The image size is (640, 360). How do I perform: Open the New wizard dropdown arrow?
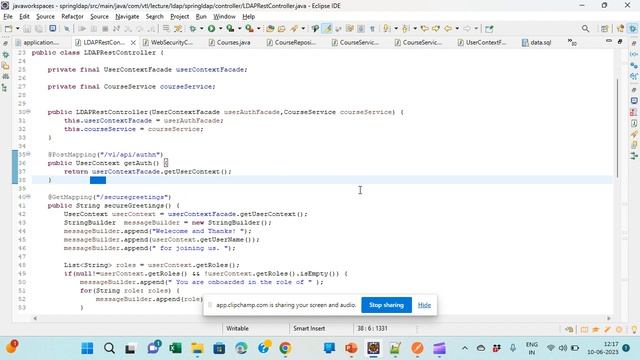pyautogui.click(x=17, y=29)
